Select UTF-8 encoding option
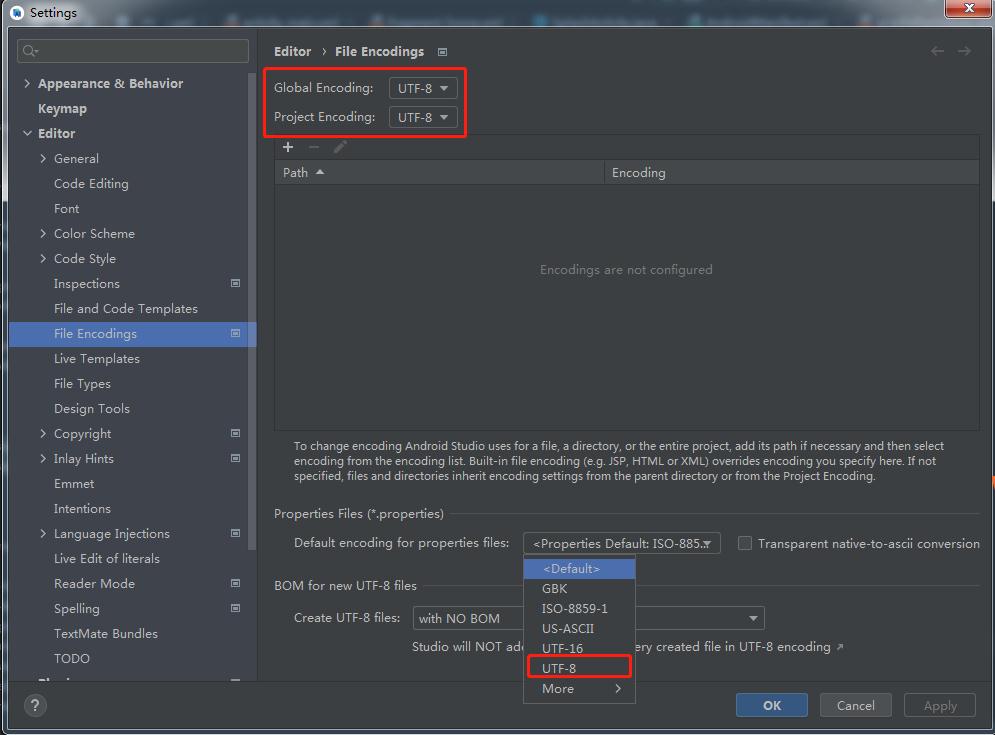 pos(579,668)
